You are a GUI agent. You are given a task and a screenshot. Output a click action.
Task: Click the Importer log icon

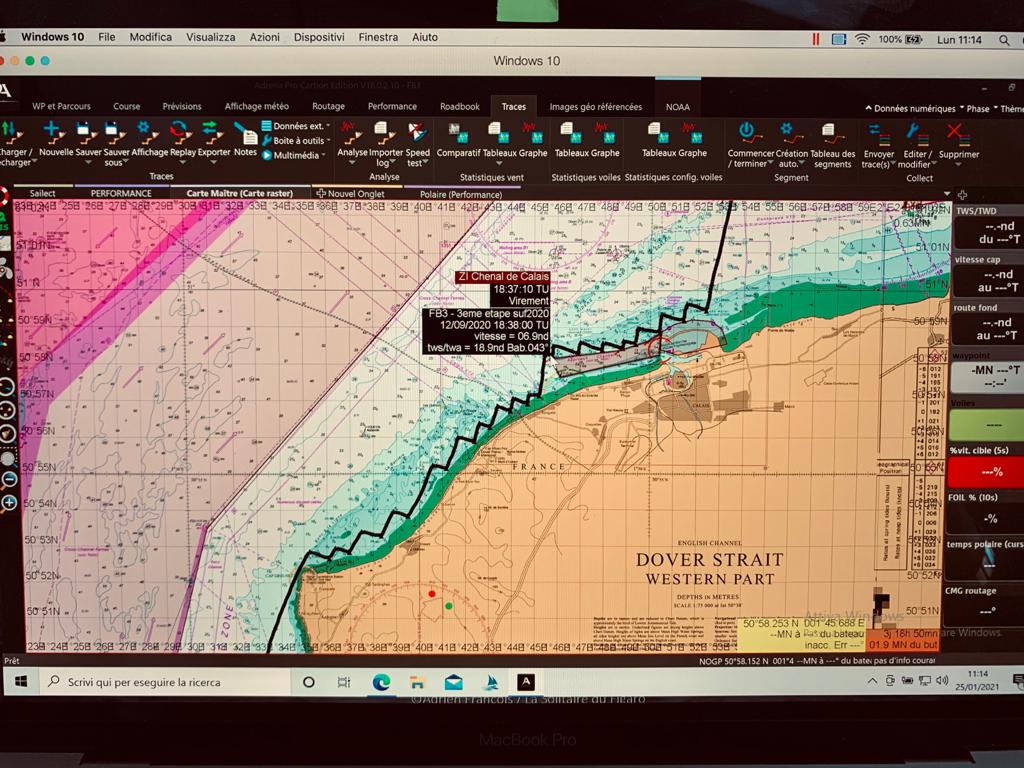[x=385, y=133]
